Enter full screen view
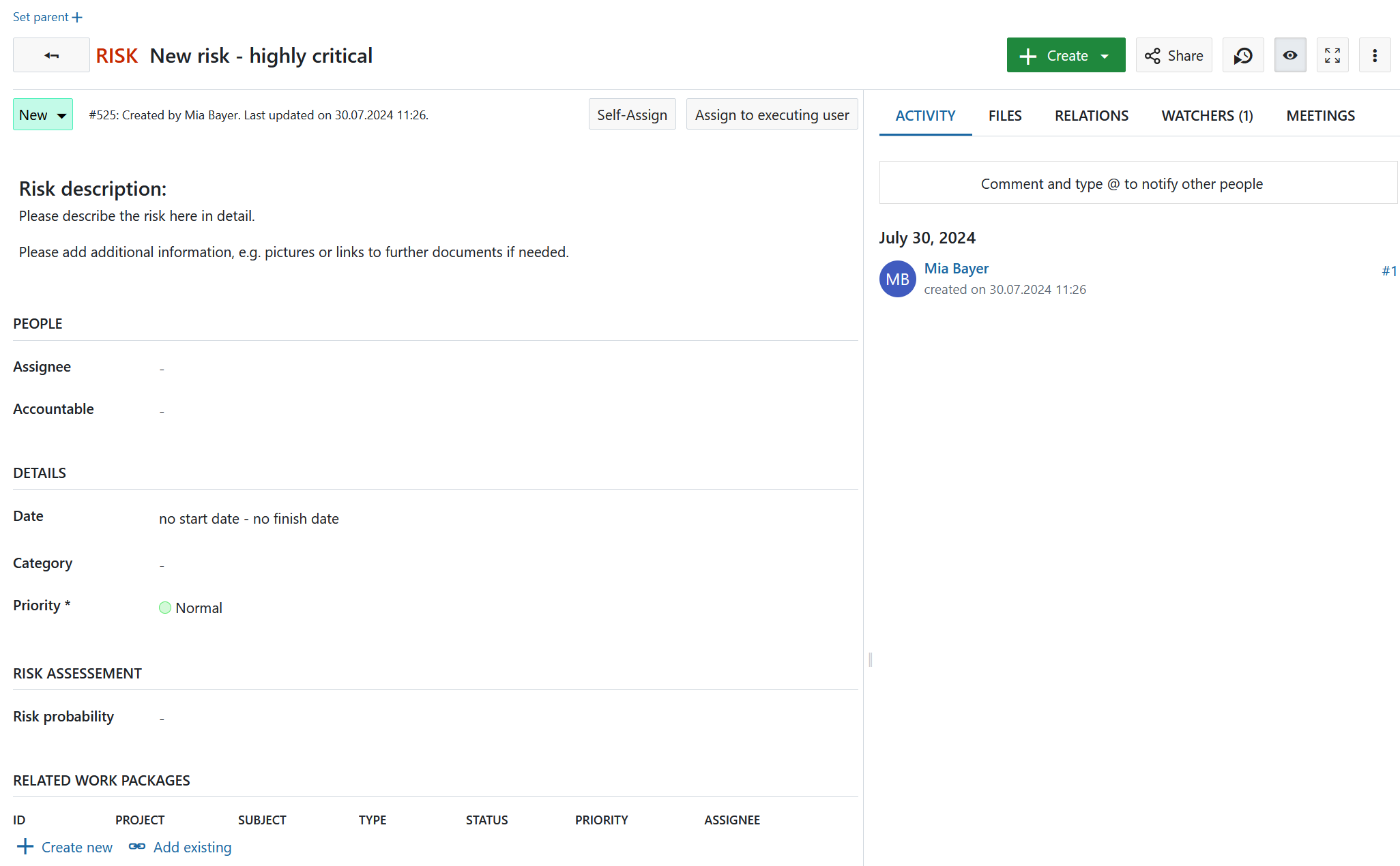The image size is (1400, 866). coord(1332,55)
